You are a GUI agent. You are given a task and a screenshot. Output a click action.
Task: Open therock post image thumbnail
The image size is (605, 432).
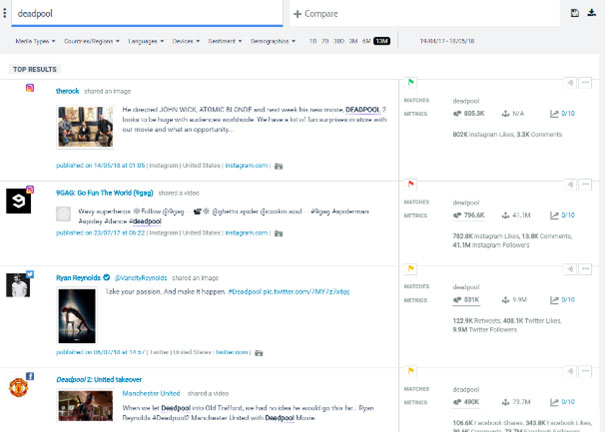(x=85, y=127)
